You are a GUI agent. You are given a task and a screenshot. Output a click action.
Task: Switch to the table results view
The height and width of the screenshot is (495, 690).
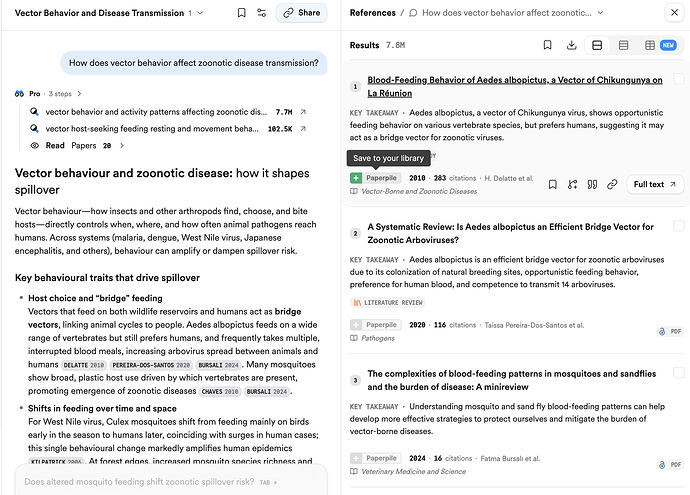(650, 45)
